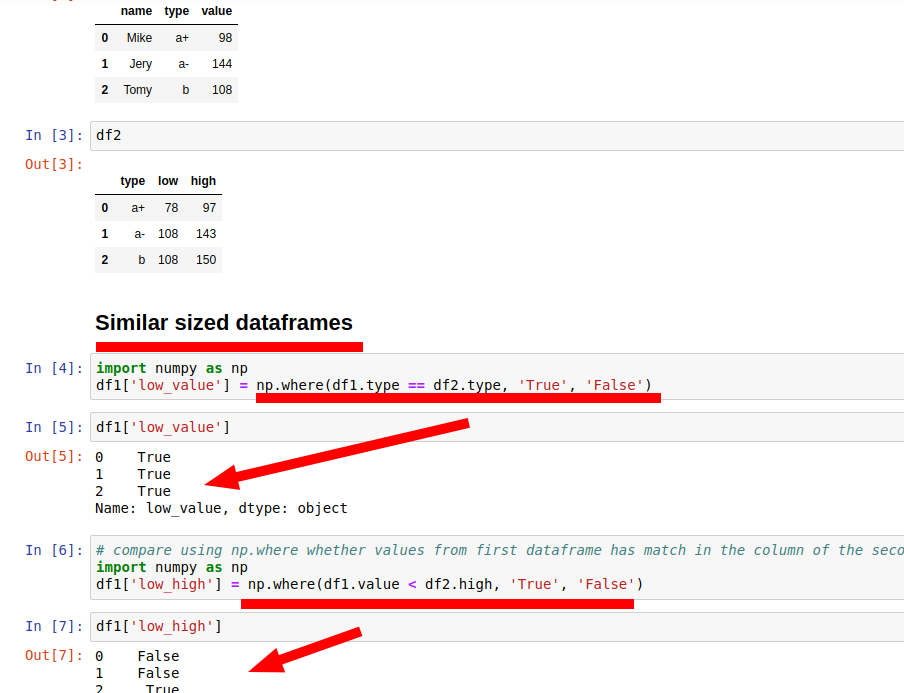Image resolution: width=904 pixels, height=693 pixels.
Task: Click the Tomy row index label 2
Action: pyautogui.click(x=104, y=89)
